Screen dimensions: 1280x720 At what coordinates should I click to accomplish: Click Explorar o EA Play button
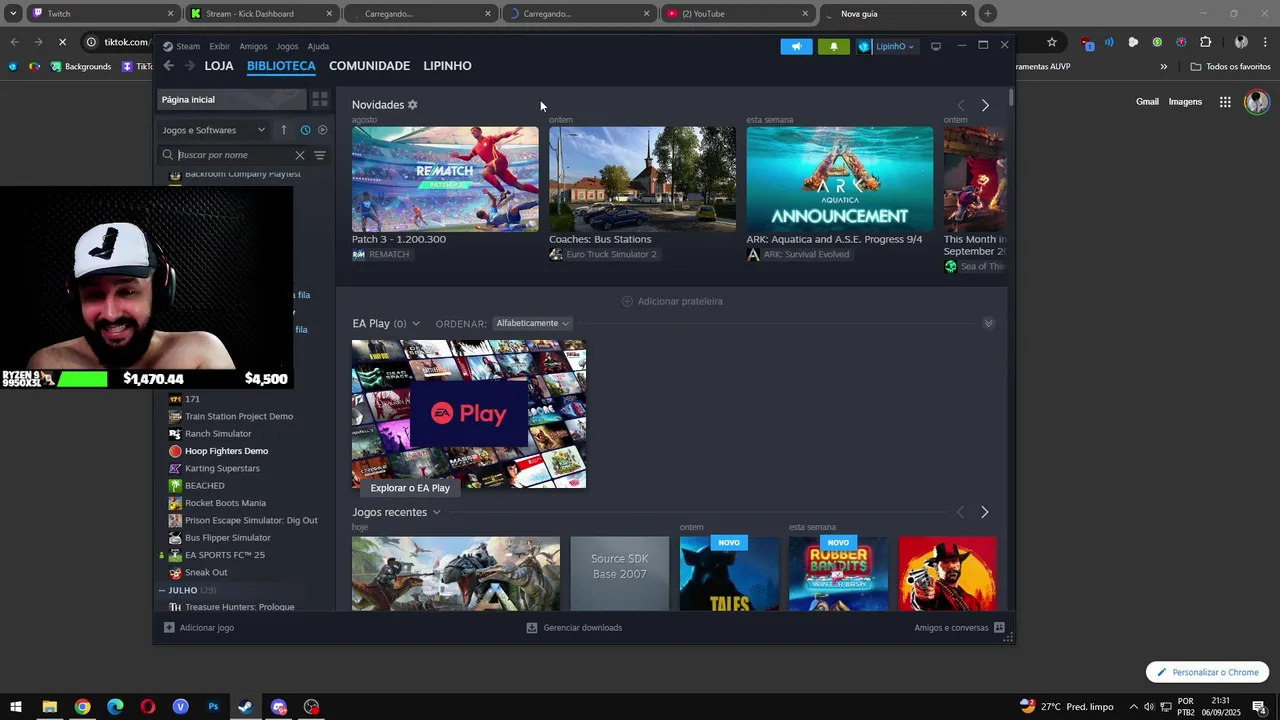tap(410, 488)
